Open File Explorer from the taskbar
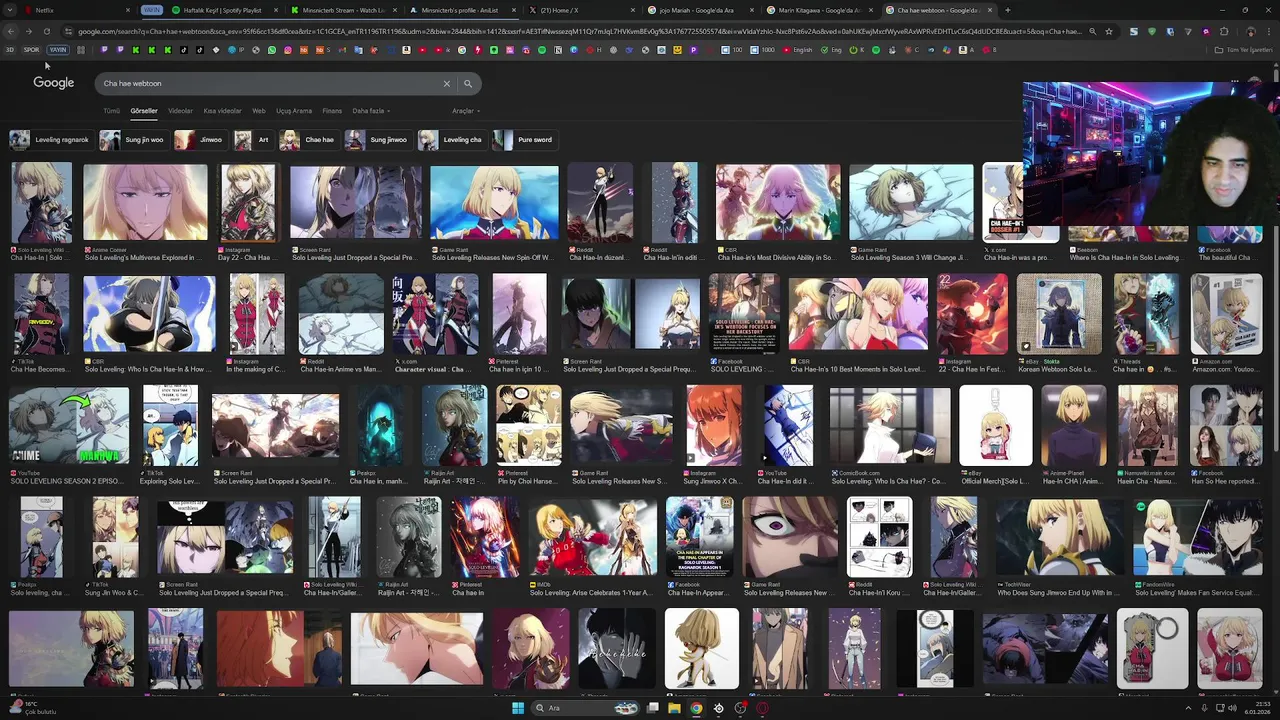1280x720 pixels. point(674,708)
